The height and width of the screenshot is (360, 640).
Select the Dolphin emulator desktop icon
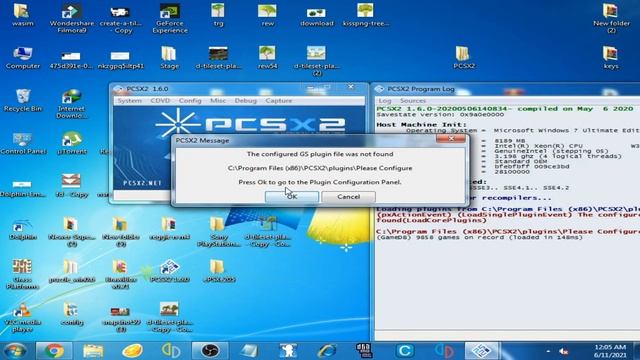pos(22,229)
